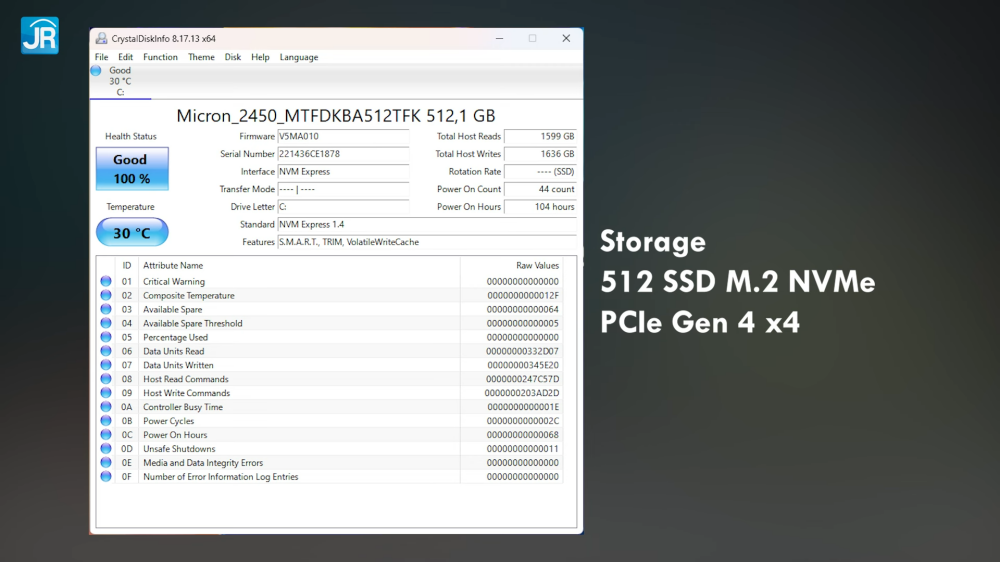
Task: Click the Serial Number field 221436CE1878
Action: (x=343, y=154)
